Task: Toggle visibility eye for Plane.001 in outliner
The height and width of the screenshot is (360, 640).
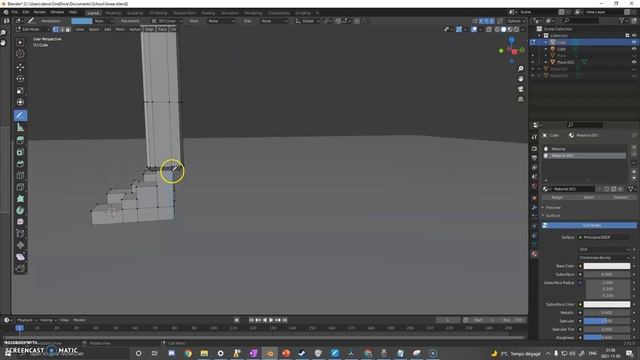Action: click(634, 62)
